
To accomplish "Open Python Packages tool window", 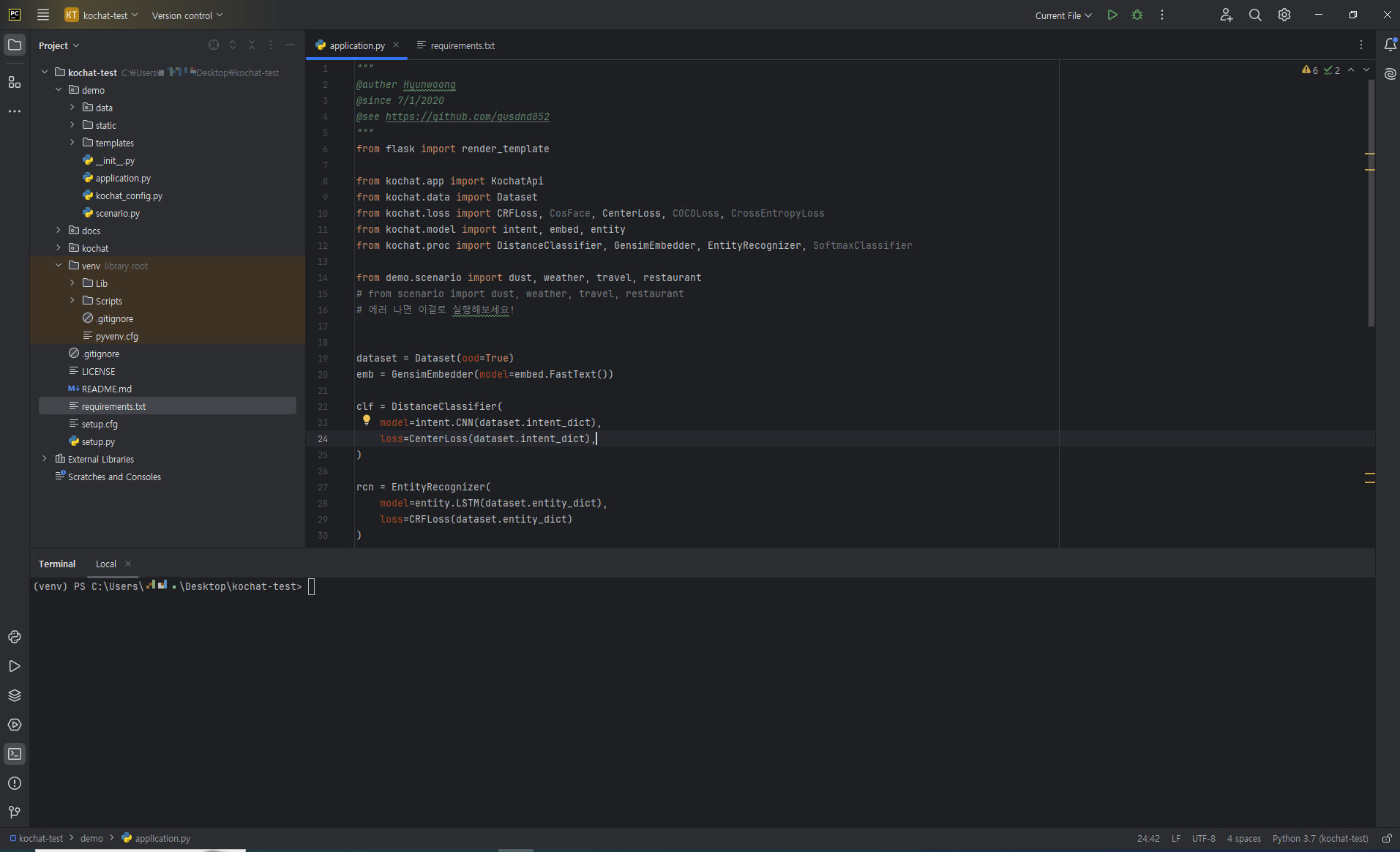I will pyautogui.click(x=15, y=695).
